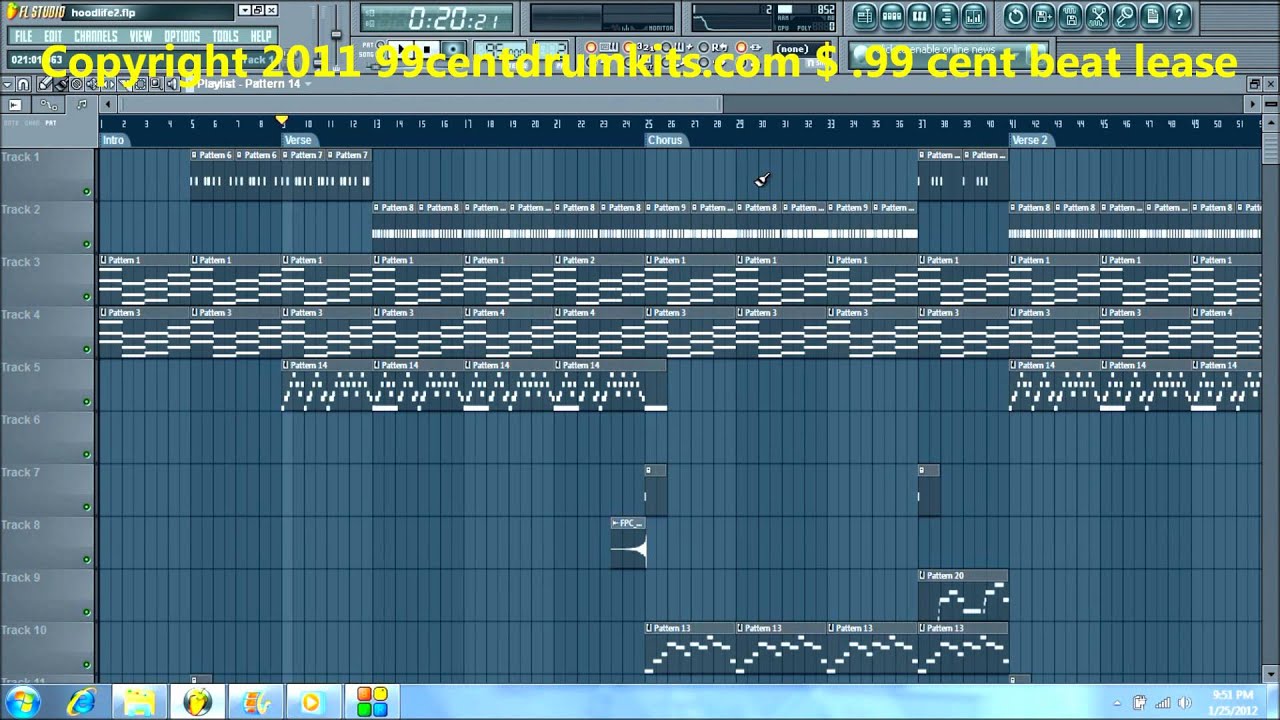The width and height of the screenshot is (1280, 720).
Task: Click Render as audio file icon
Action: [1070, 16]
